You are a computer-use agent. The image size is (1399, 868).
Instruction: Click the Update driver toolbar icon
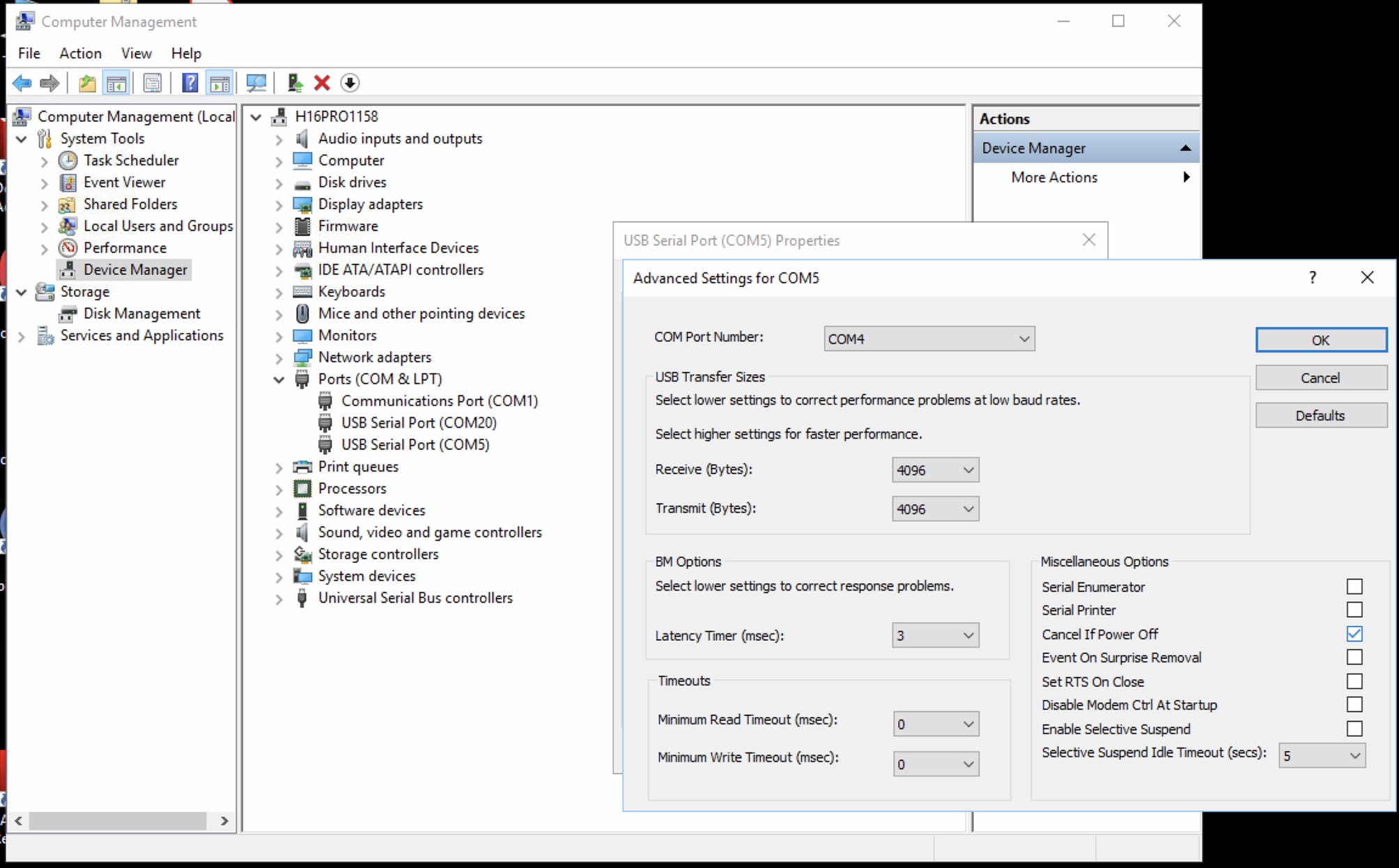(x=295, y=83)
